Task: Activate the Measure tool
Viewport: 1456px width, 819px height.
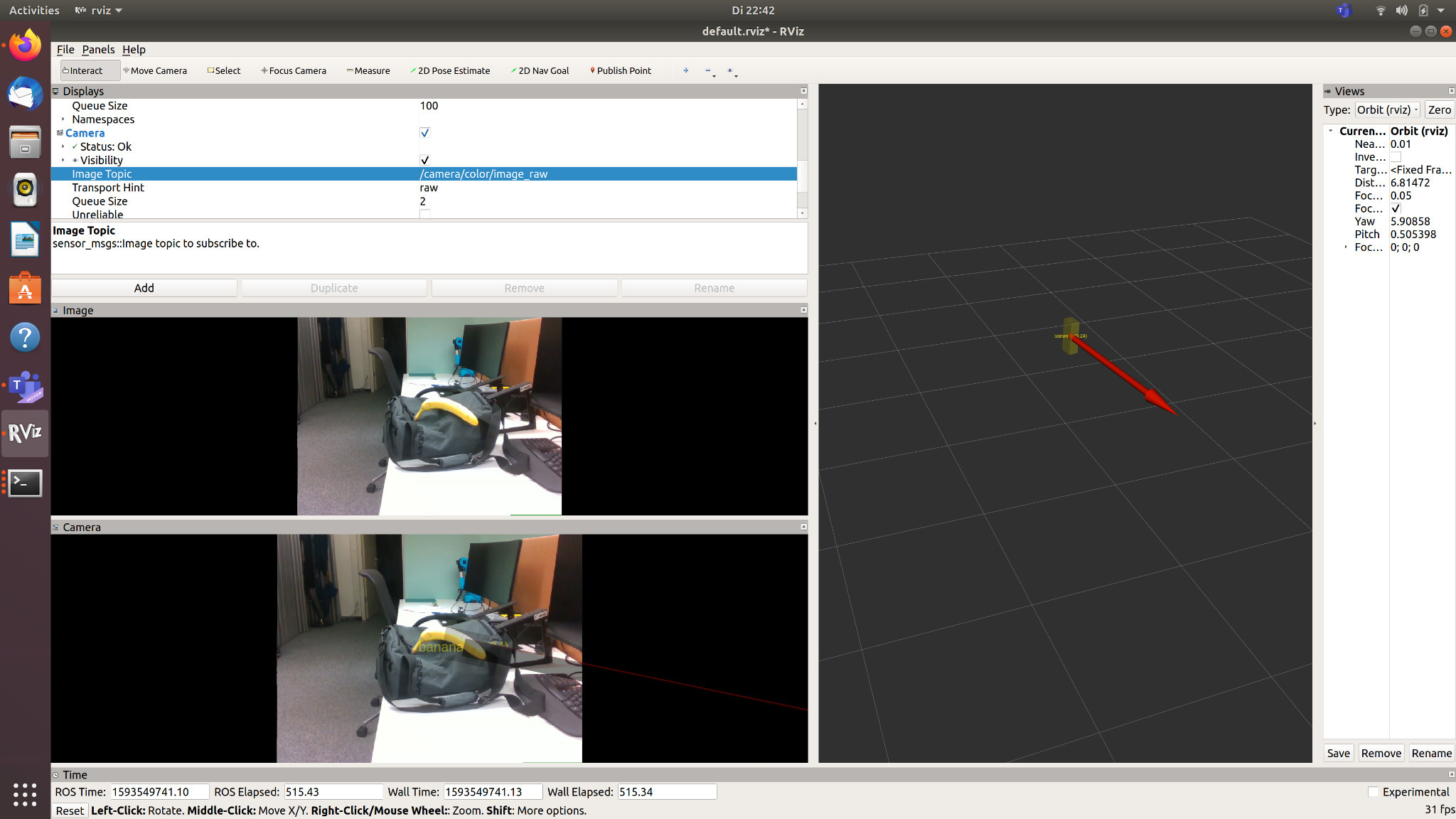Action: (x=368, y=70)
